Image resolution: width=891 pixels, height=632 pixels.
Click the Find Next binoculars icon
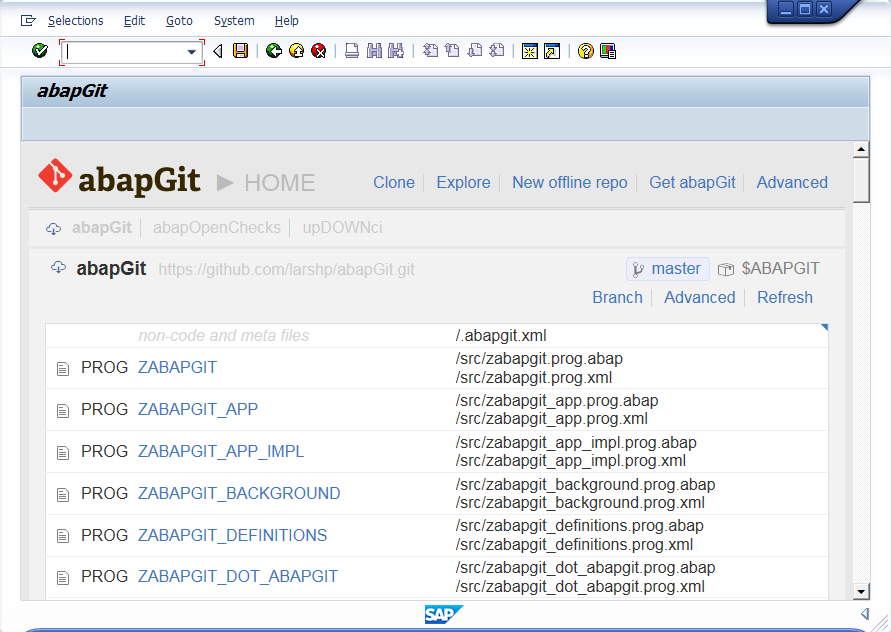(396, 51)
